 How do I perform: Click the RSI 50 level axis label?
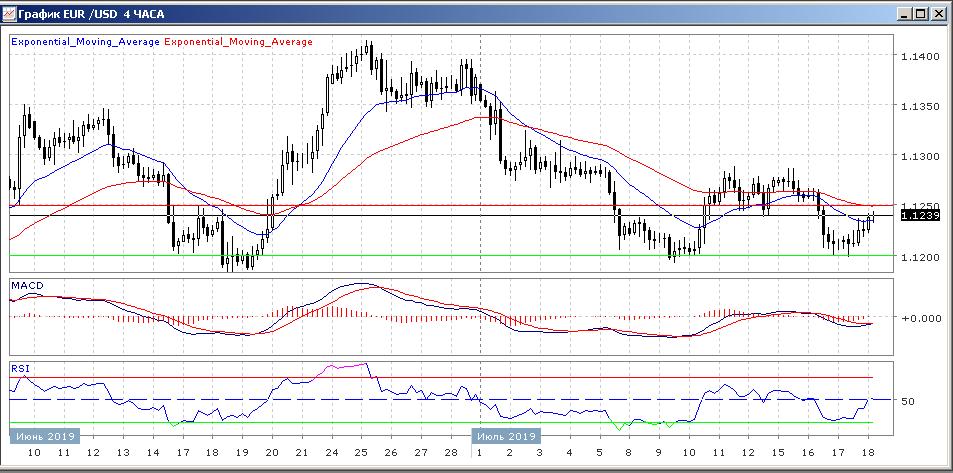908,401
